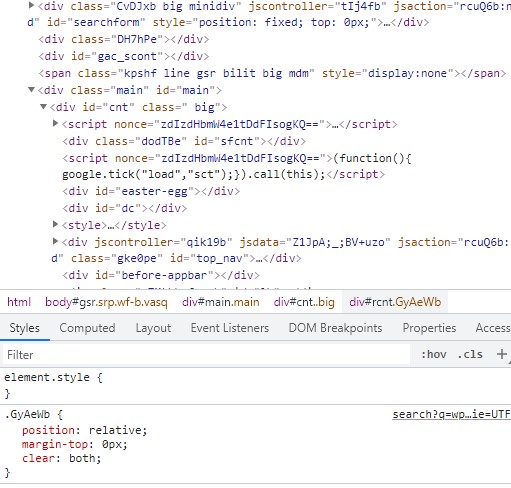Switch to the Event Listeners tab

(230, 328)
